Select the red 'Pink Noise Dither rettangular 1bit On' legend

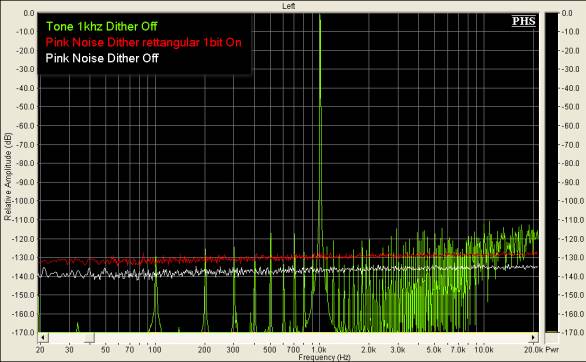click(x=144, y=42)
